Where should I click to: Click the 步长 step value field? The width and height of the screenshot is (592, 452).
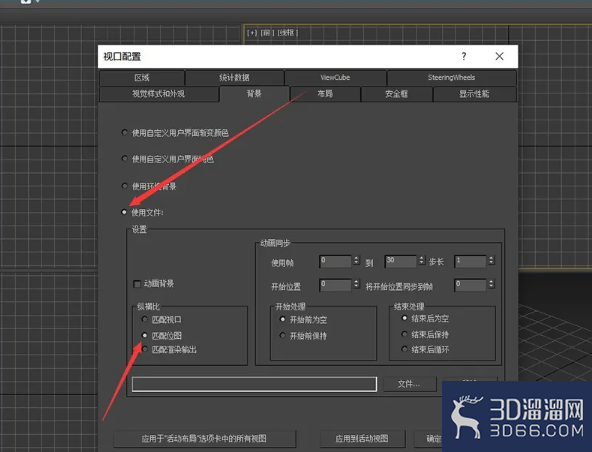(470, 261)
